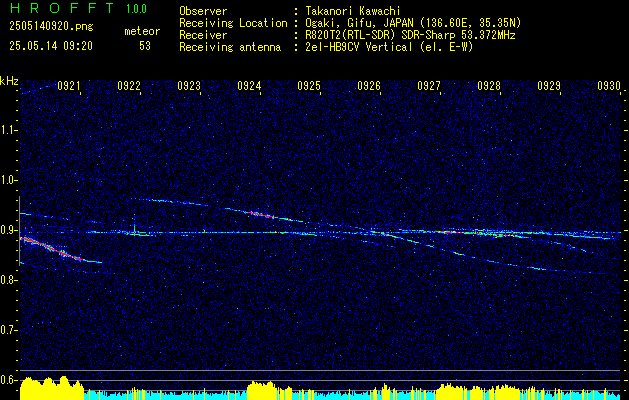Image resolution: width=629 pixels, height=400 pixels.
Task: Click the 0928 time marker
Action: pos(489,85)
